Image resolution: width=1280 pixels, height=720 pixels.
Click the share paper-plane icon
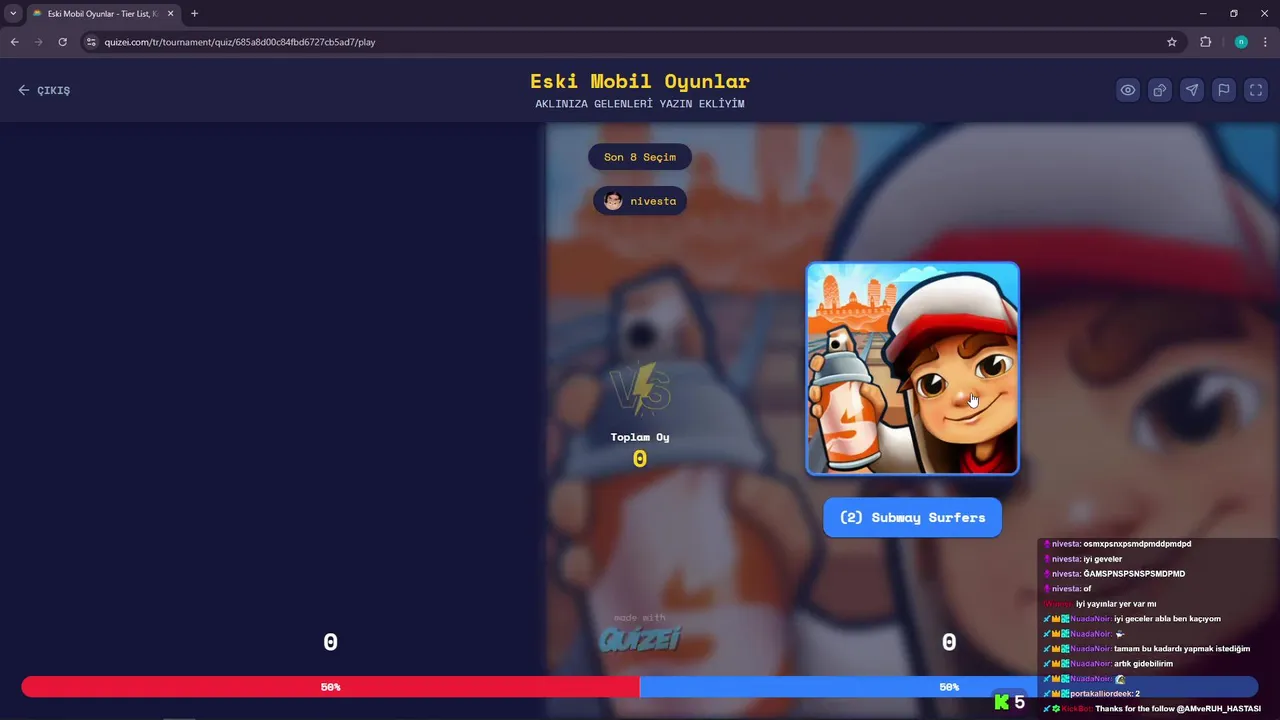pos(1192,90)
